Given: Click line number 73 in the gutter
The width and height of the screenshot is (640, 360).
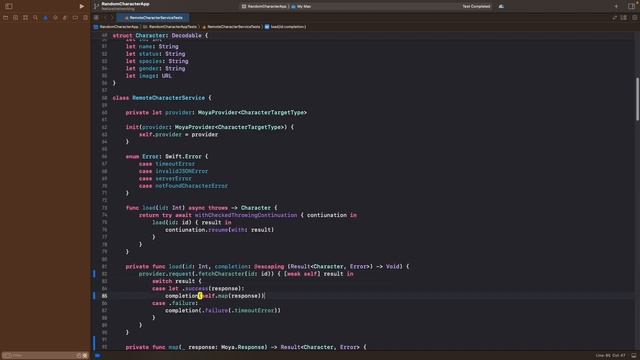Looking at the screenshot, I should click(x=104, y=208).
